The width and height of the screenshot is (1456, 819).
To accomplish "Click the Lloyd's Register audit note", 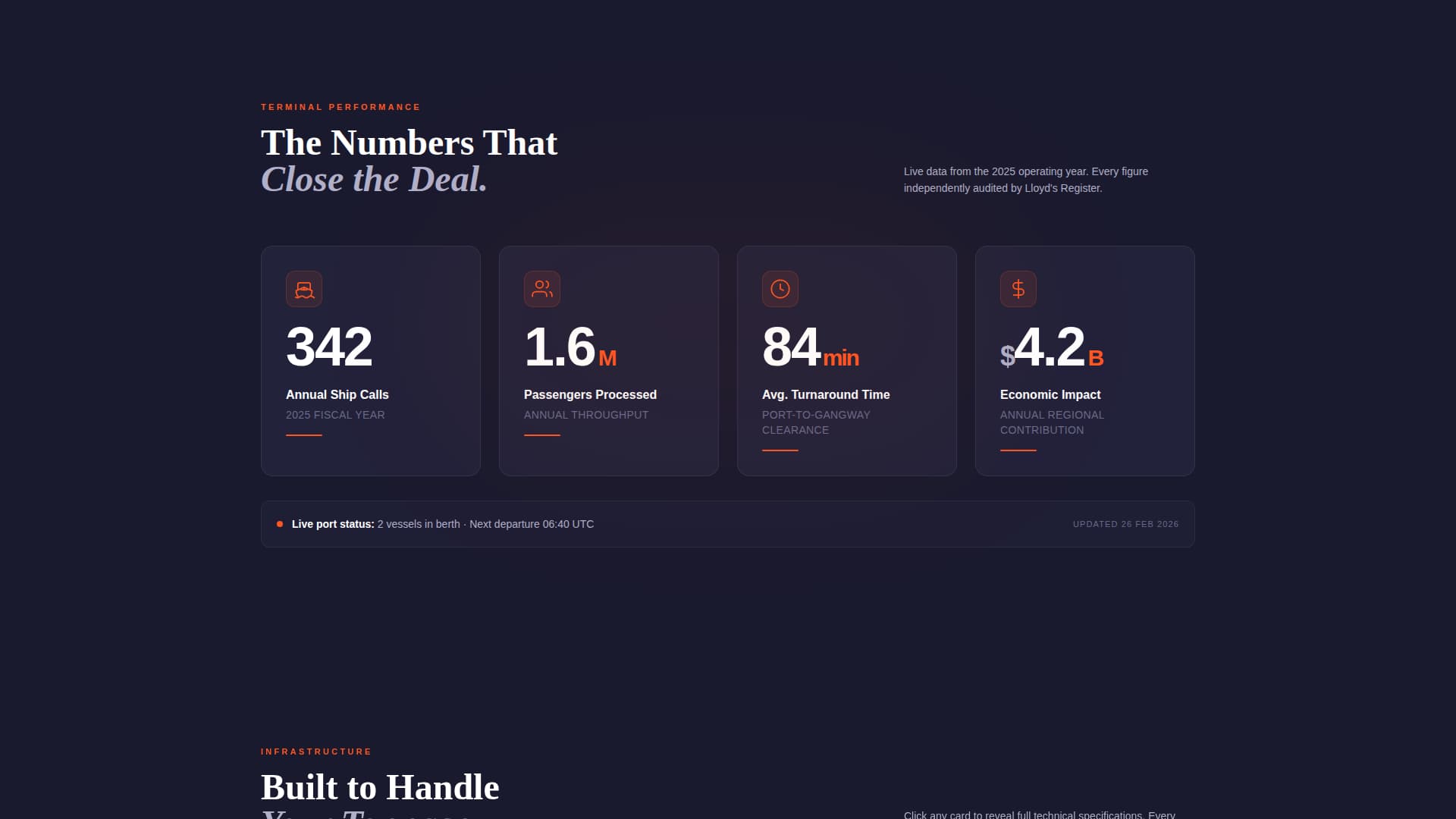I will click(x=1025, y=180).
